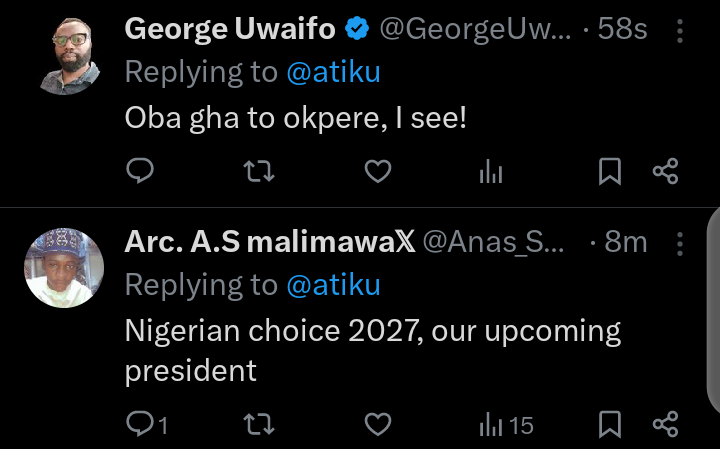Reply to George Uwaifo's tweet
This screenshot has height=449, width=720.
140,172
